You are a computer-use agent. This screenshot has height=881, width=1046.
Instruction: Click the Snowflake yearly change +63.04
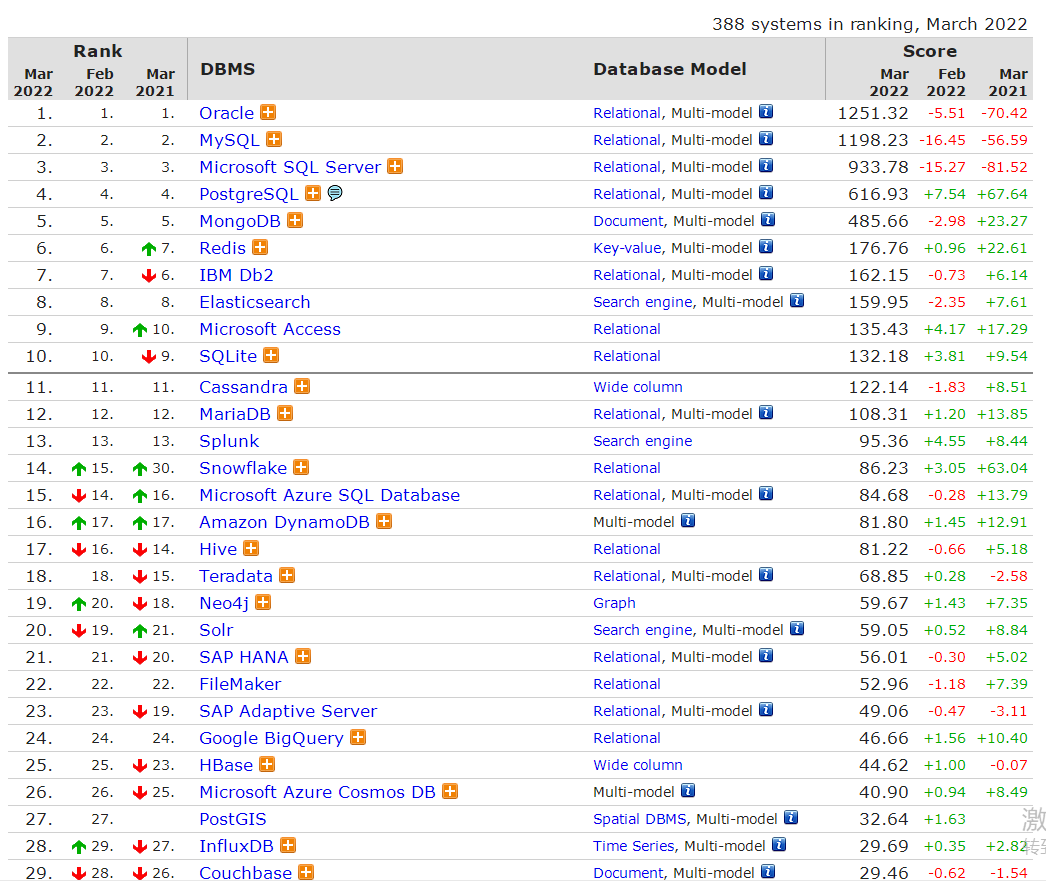click(1002, 468)
